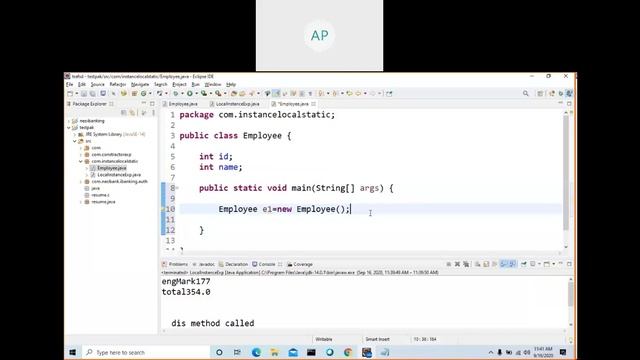Minimize the Package Explorer view
Screen dimensions: 640x360
[x=144, y=104]
